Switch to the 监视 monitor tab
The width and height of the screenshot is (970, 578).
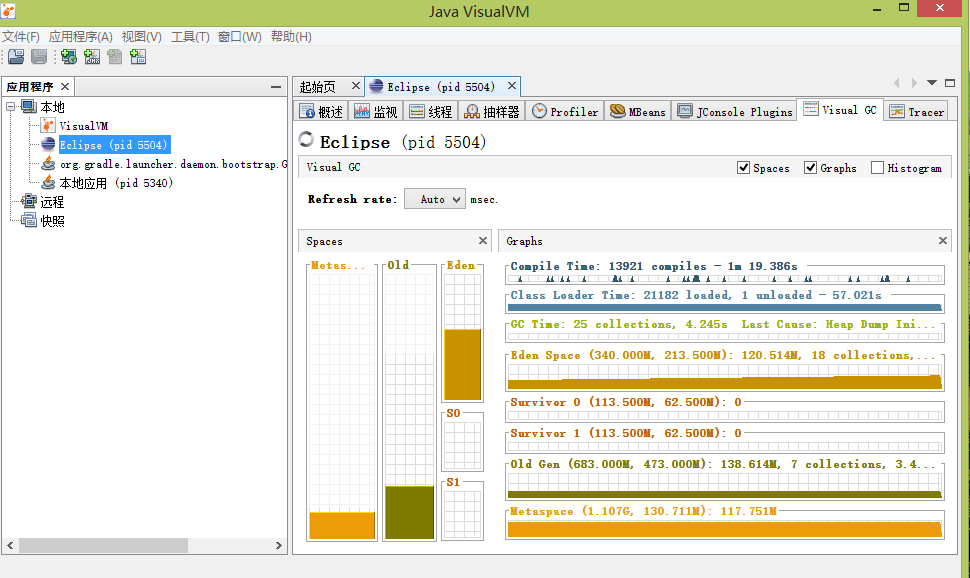click(x=376, y=111)
